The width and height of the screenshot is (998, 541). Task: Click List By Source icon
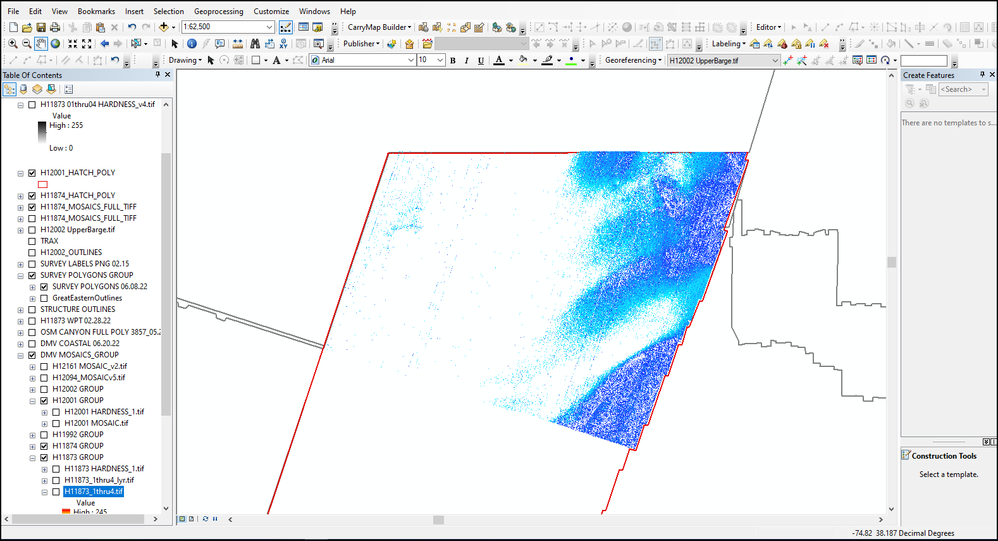[x=24, y=90]
